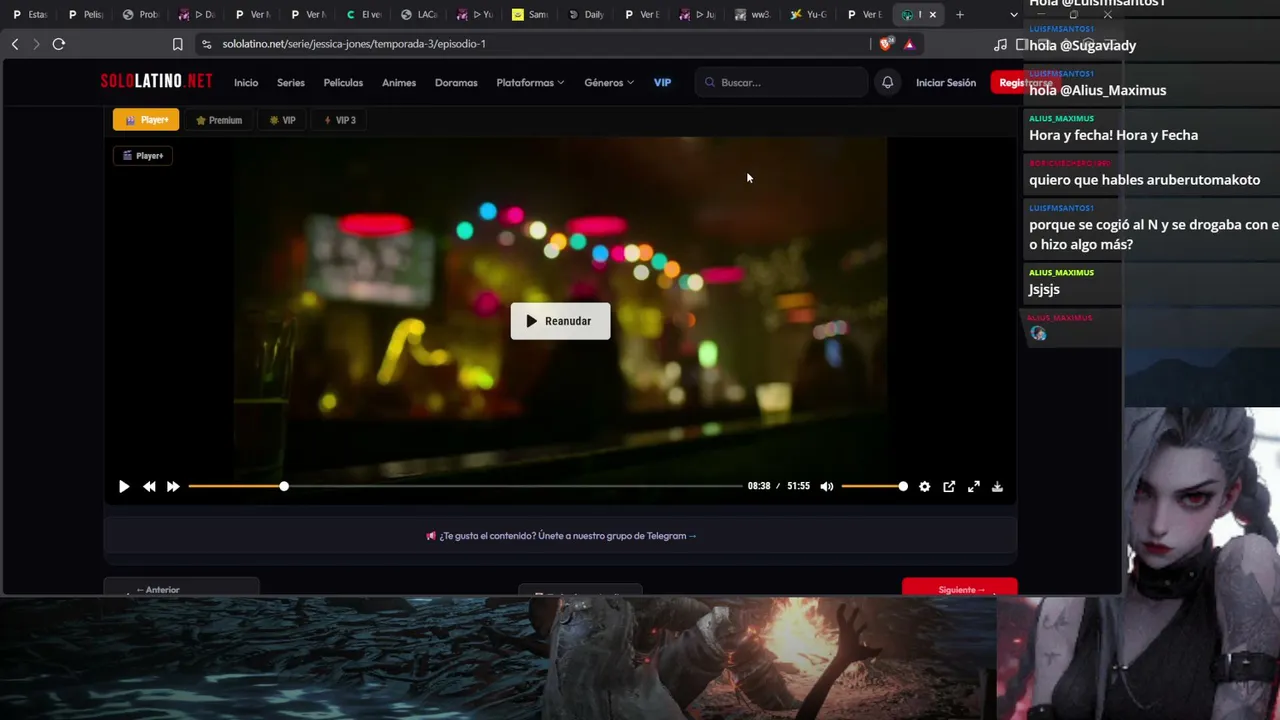Image resolution: width=1280 pixels, height=720 pixels.
Task: Go to the Siguiente episode
Action: pyautogui.click(x=960, y=589)
